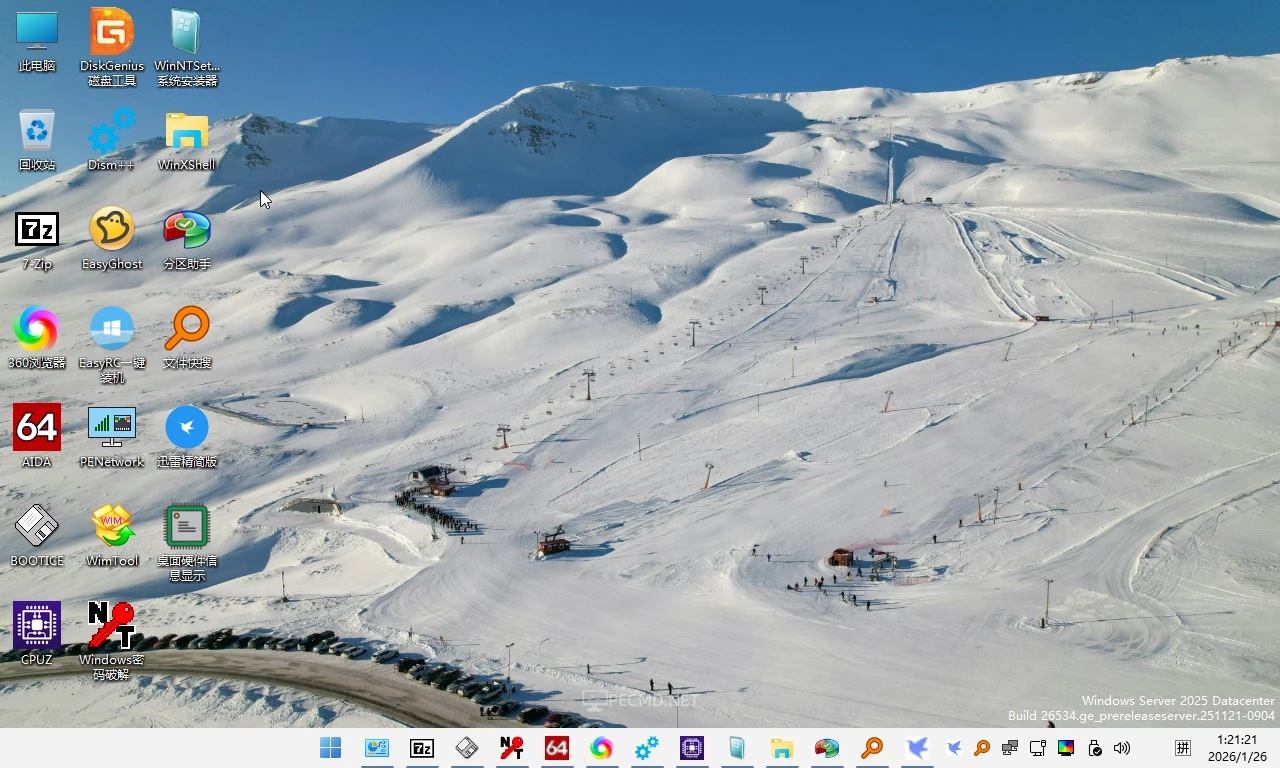
Task: Open CPUZ system information tool
Action: (x=36, y=624)
